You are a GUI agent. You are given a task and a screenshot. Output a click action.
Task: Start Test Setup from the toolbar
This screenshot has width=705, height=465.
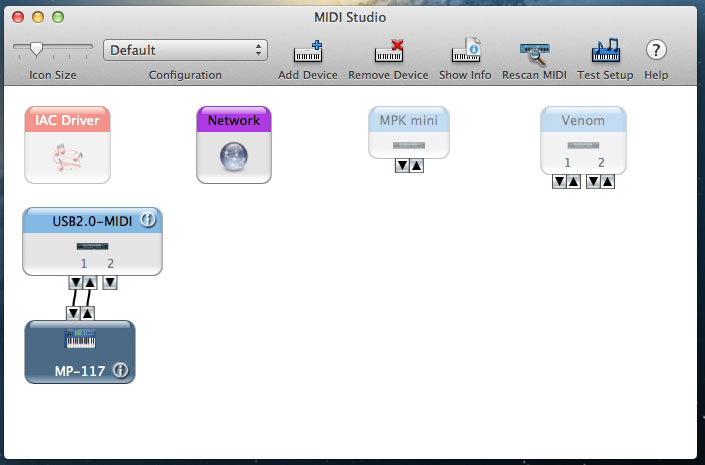coord(606,50)
